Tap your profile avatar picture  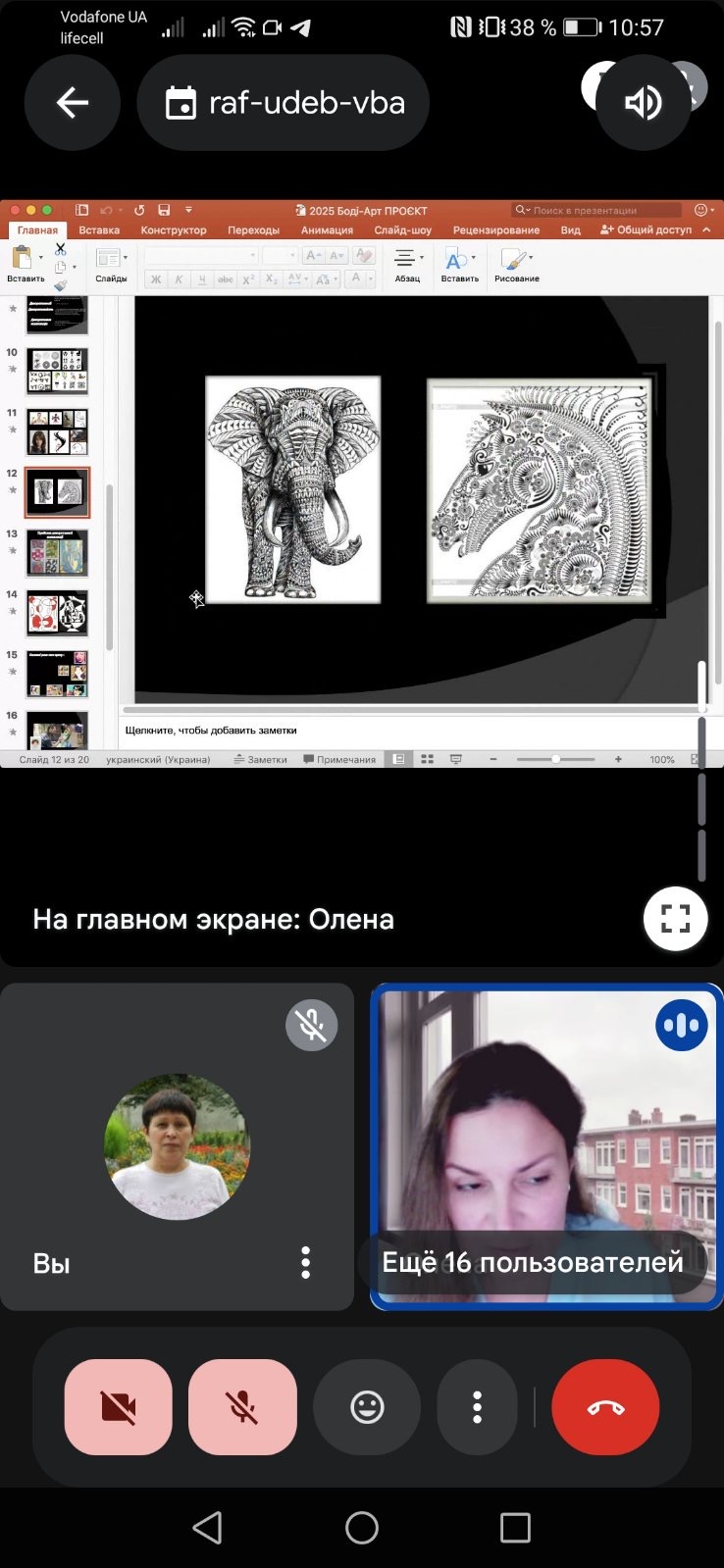[178, 1147]
